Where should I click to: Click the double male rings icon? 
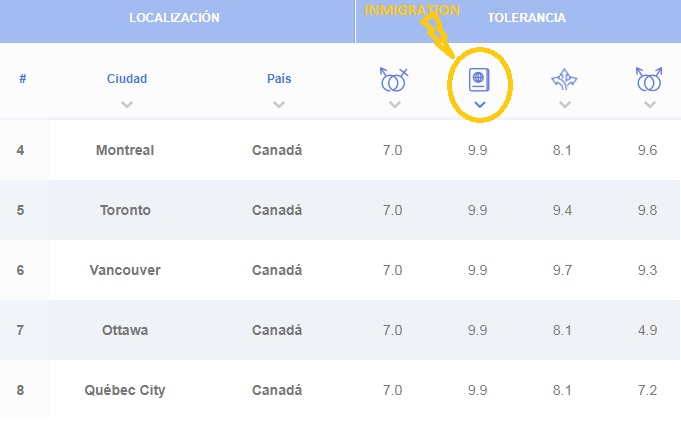click(649, 79)
